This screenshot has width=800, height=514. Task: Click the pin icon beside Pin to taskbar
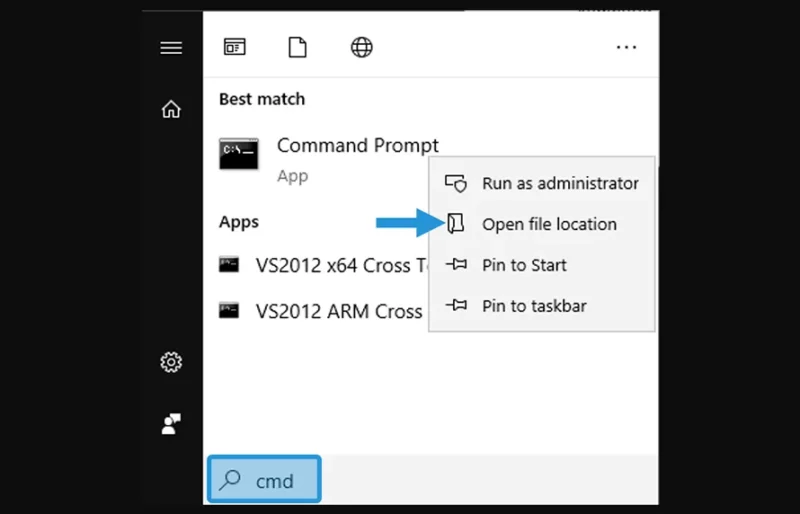tap(456, 305)
